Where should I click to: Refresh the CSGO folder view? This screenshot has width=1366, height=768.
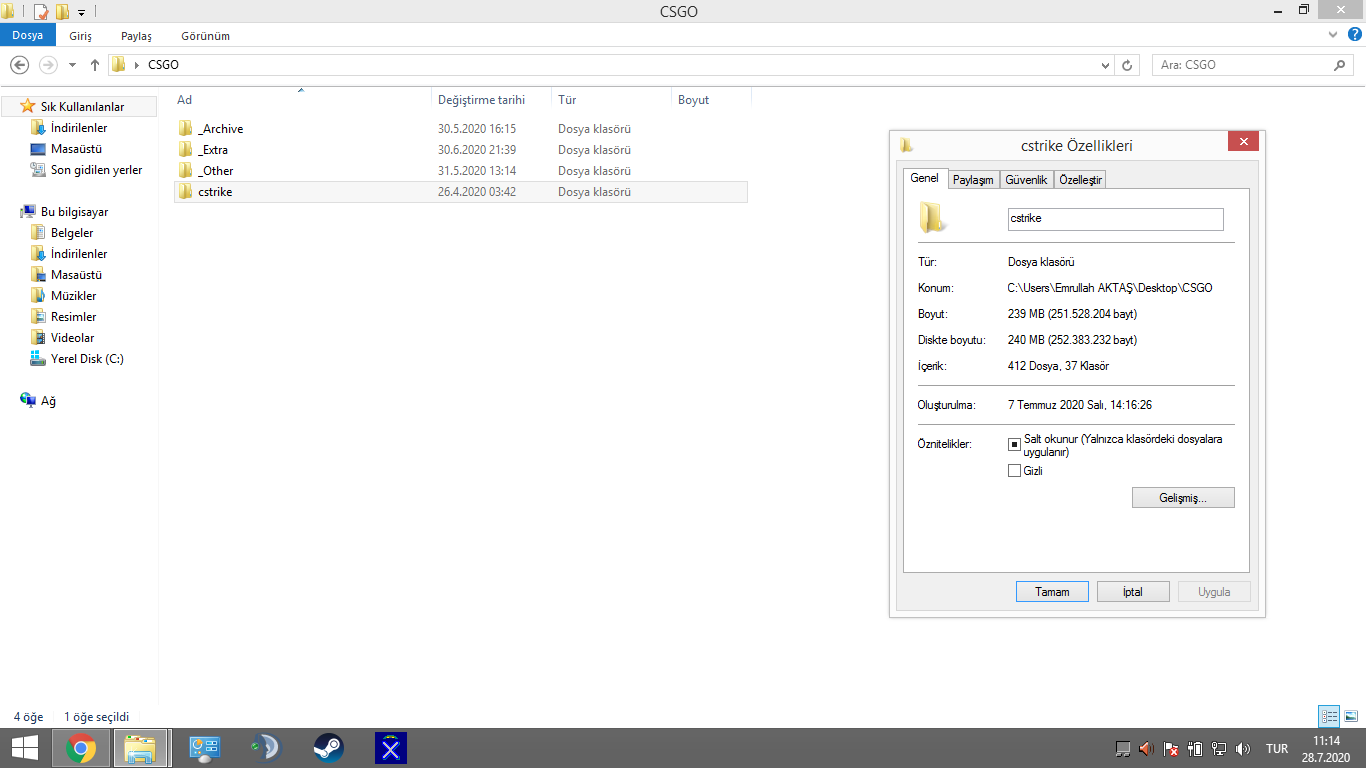(x=1127, y=66)
